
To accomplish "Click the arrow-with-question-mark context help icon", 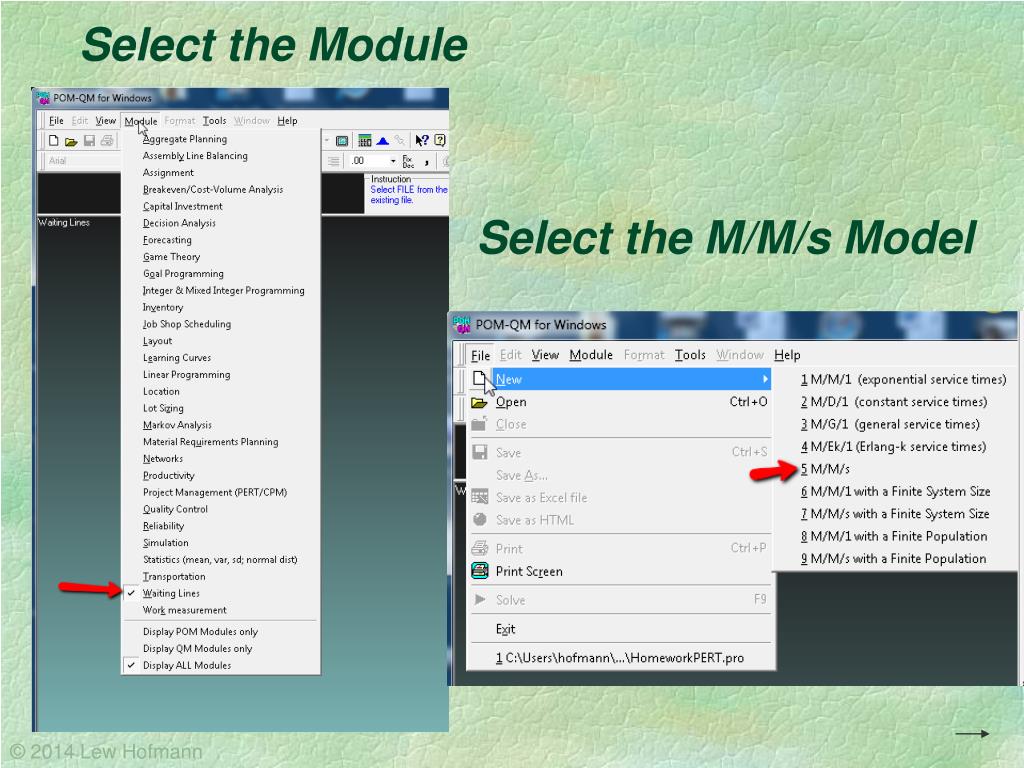I will (422, 140).
